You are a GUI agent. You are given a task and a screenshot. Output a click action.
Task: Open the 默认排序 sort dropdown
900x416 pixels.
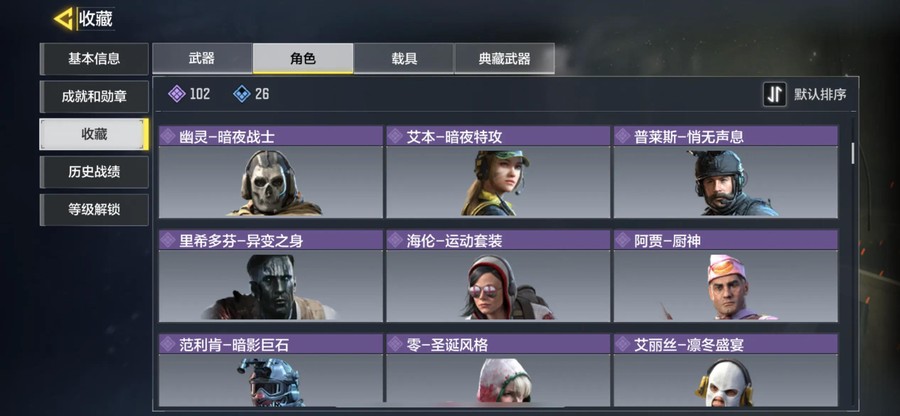coord(805,95)
